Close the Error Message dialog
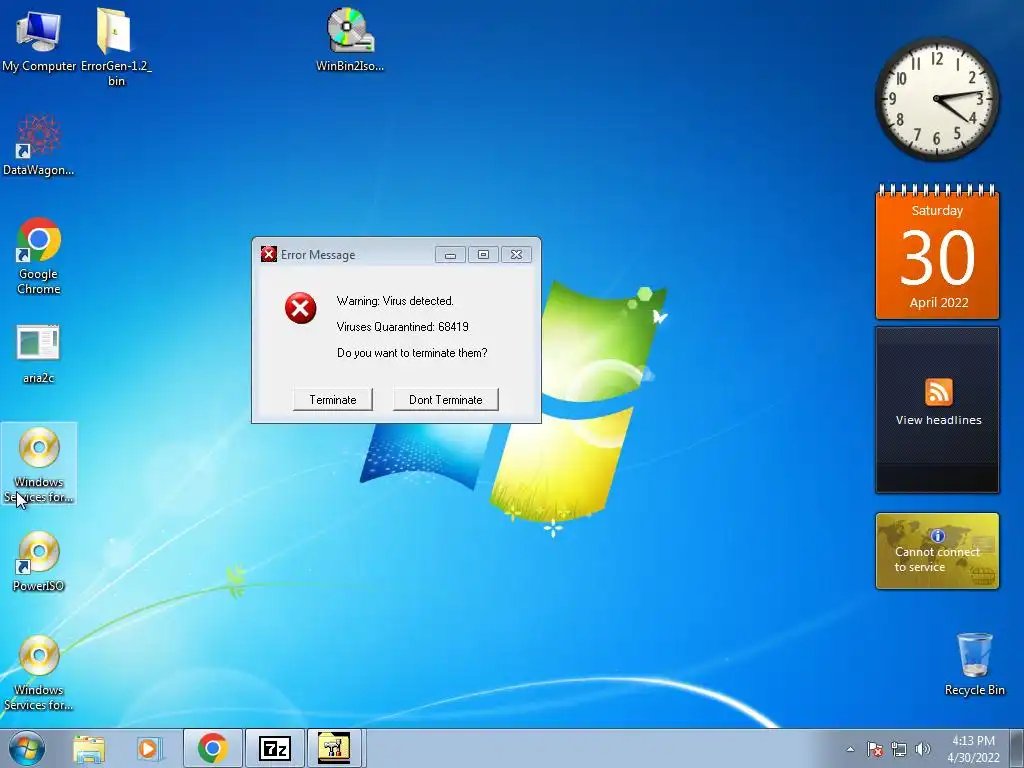The image size is (1024, 768). pyautogui.click(x=517, y=255)
